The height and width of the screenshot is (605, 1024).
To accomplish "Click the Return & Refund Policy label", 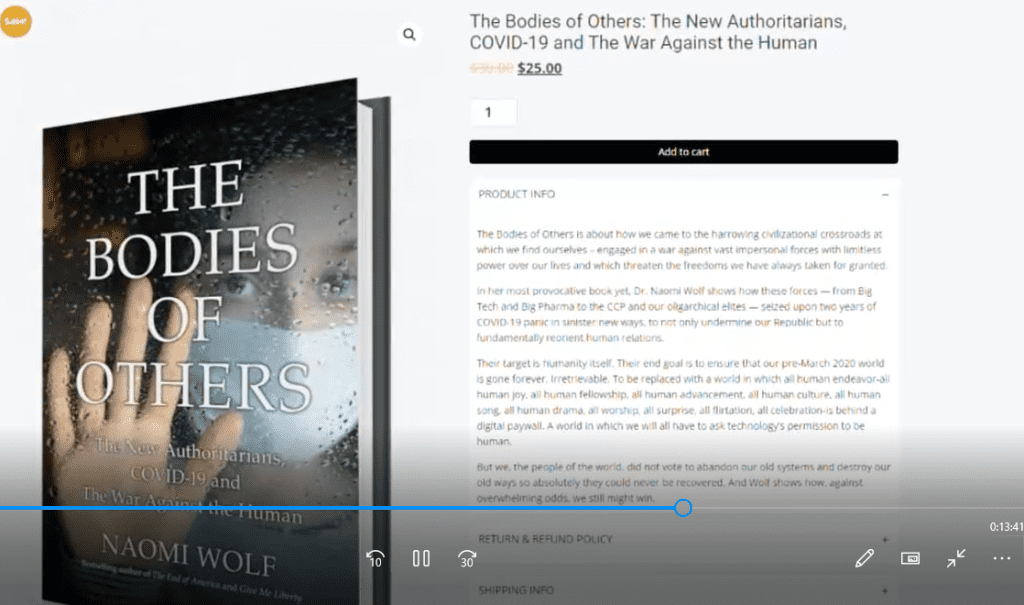I will pyautogui.click(x=545, y=540).
